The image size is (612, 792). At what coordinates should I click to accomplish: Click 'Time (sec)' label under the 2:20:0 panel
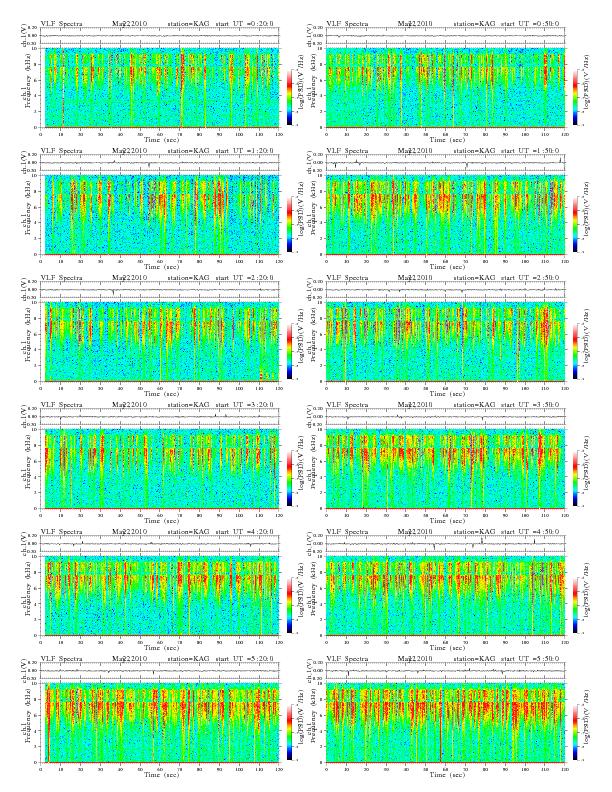[161, 394]
